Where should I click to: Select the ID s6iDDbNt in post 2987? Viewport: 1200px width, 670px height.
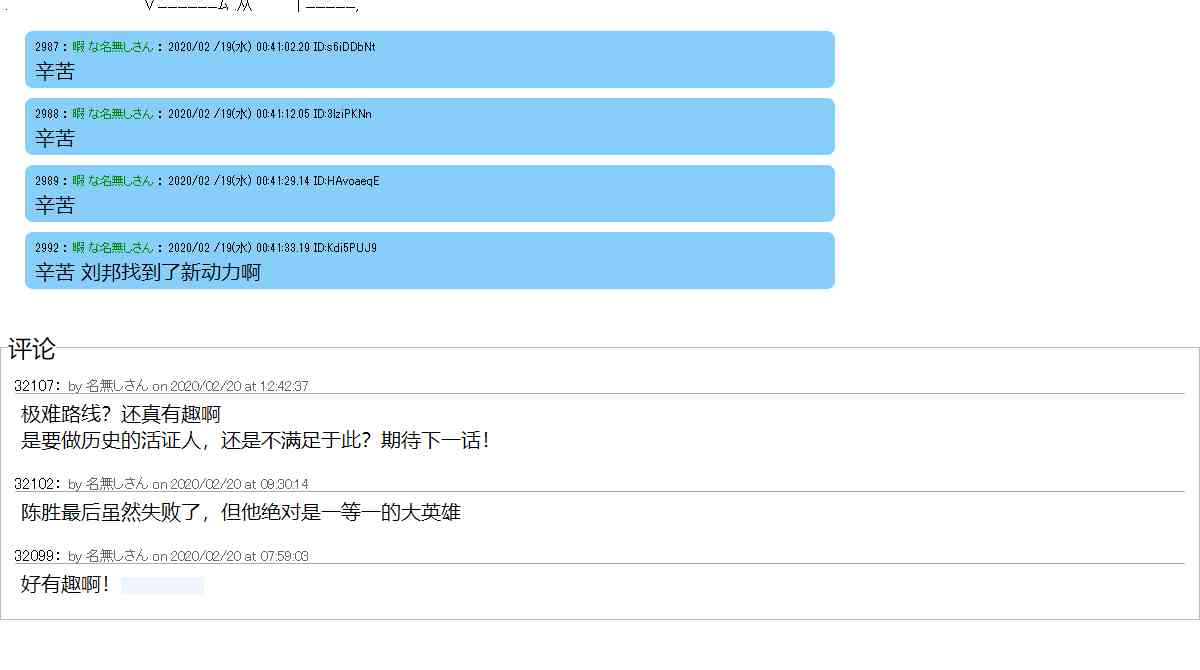point(345,47)
